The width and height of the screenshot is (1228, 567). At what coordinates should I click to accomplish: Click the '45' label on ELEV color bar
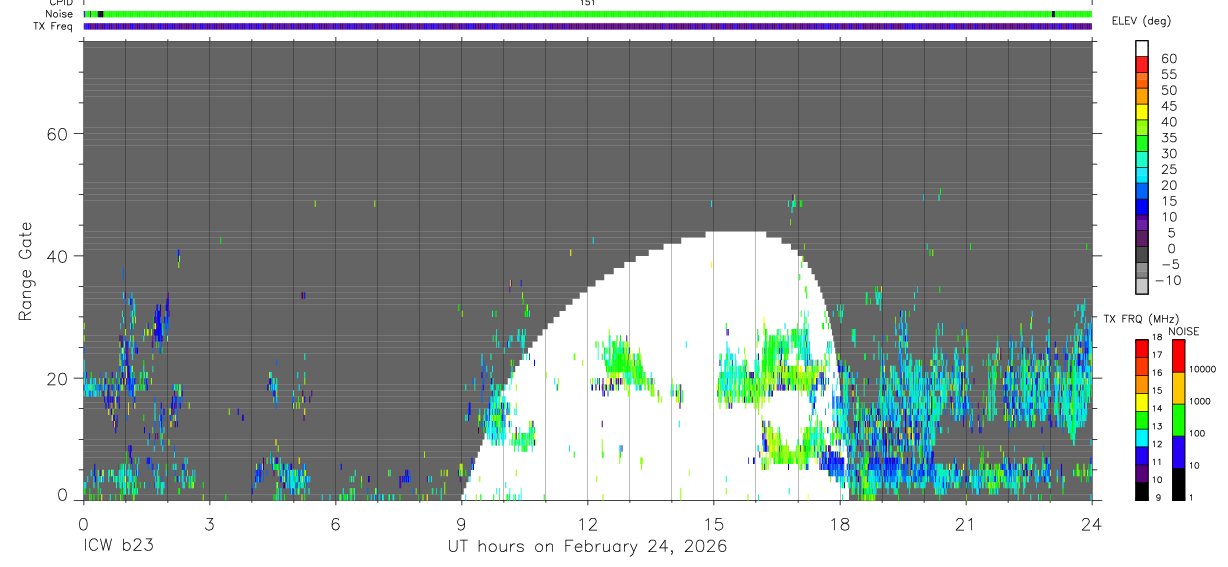click(1168, 106)
